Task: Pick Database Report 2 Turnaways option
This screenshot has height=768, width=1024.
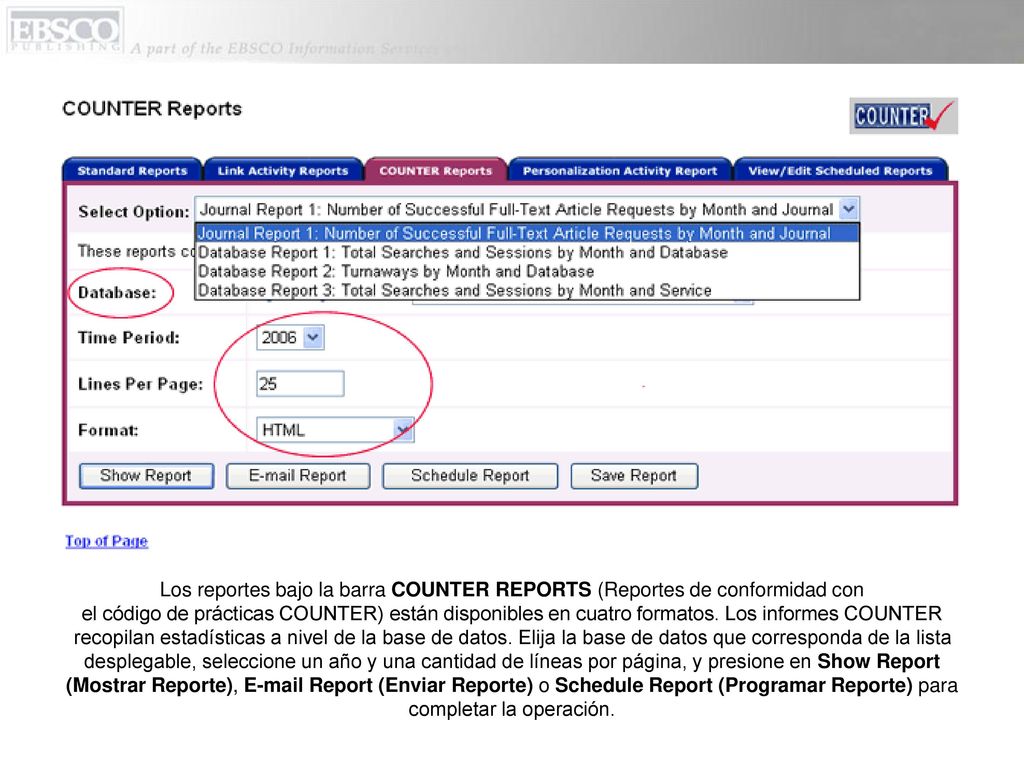Action: 527,271
